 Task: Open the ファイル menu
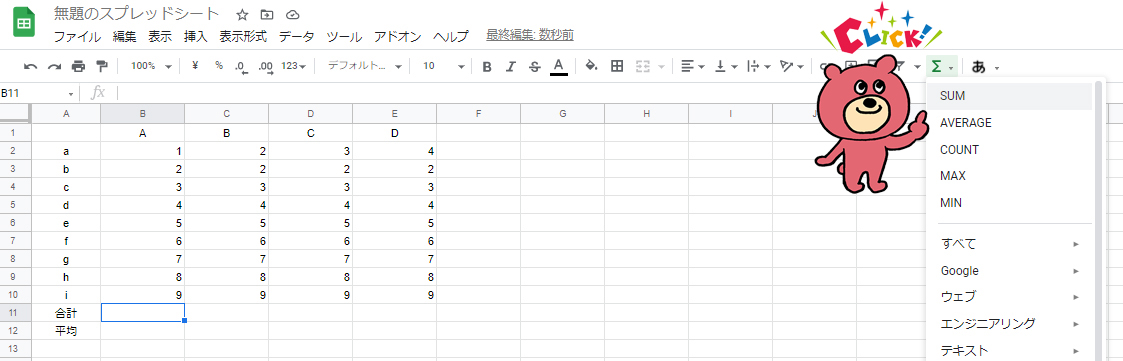coord(77,37)
